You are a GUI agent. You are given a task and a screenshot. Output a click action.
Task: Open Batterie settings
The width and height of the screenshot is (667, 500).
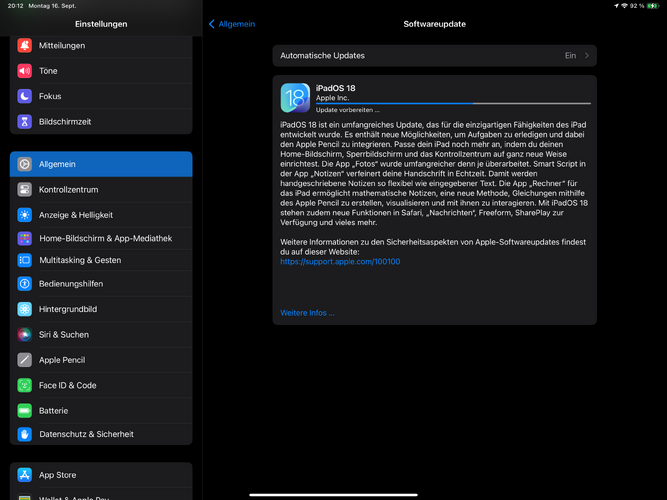(x=101, y=411)
